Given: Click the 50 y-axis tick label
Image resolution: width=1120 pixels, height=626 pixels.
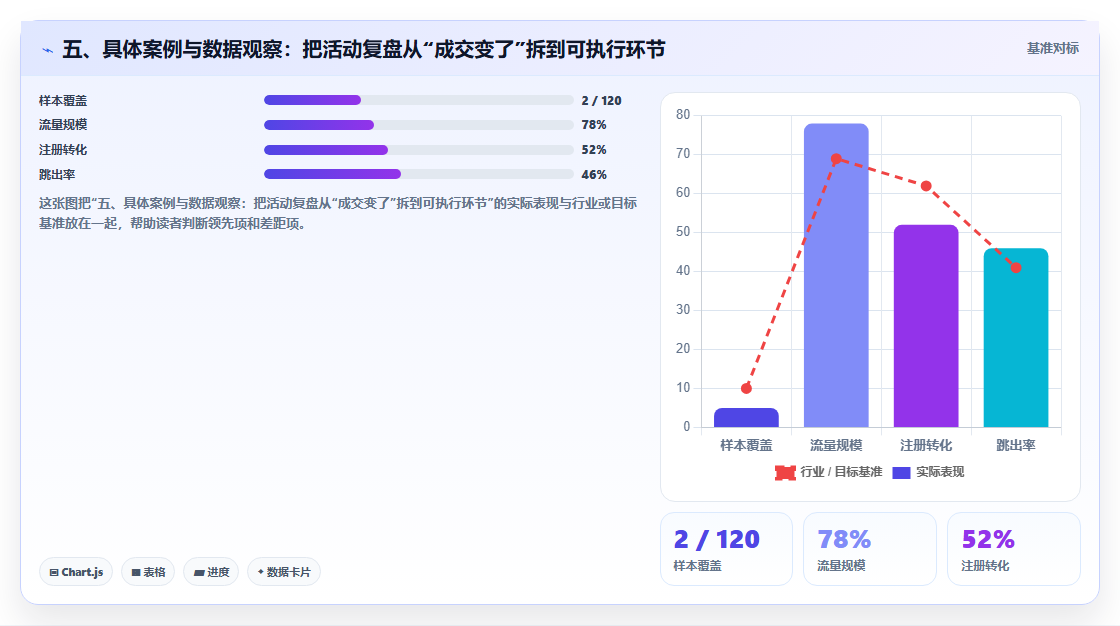Looking at the screenshot, I should click(x=683, y=232).
